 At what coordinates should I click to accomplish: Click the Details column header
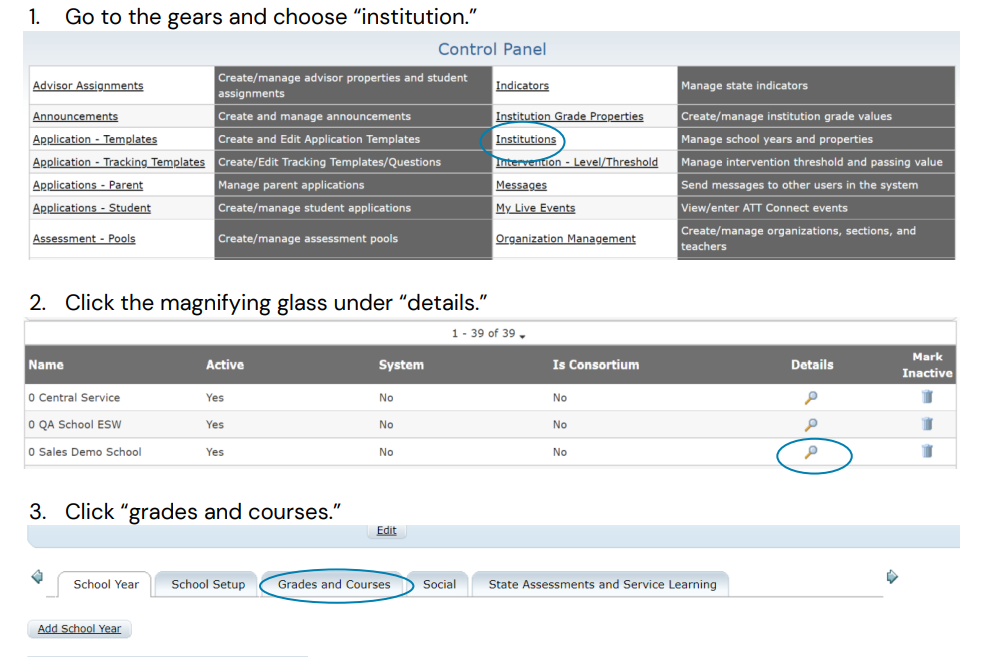click(x=812, y=365)
